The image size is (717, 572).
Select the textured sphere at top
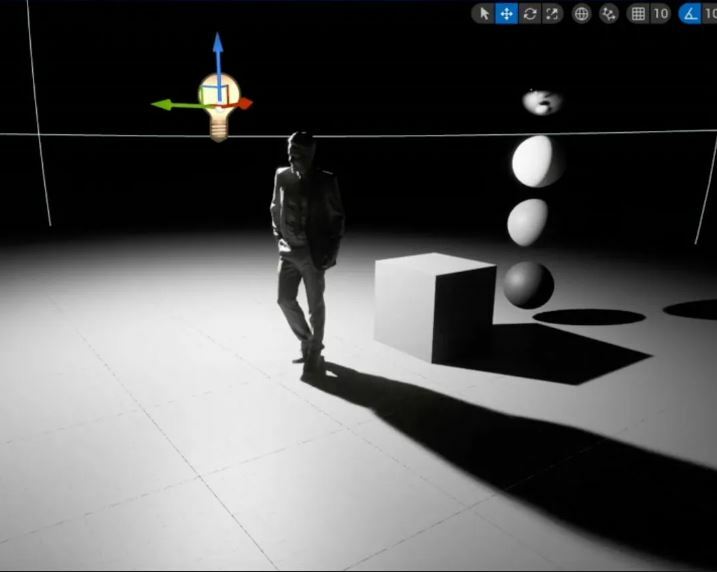pyautogui.click(x=542, y=102)
